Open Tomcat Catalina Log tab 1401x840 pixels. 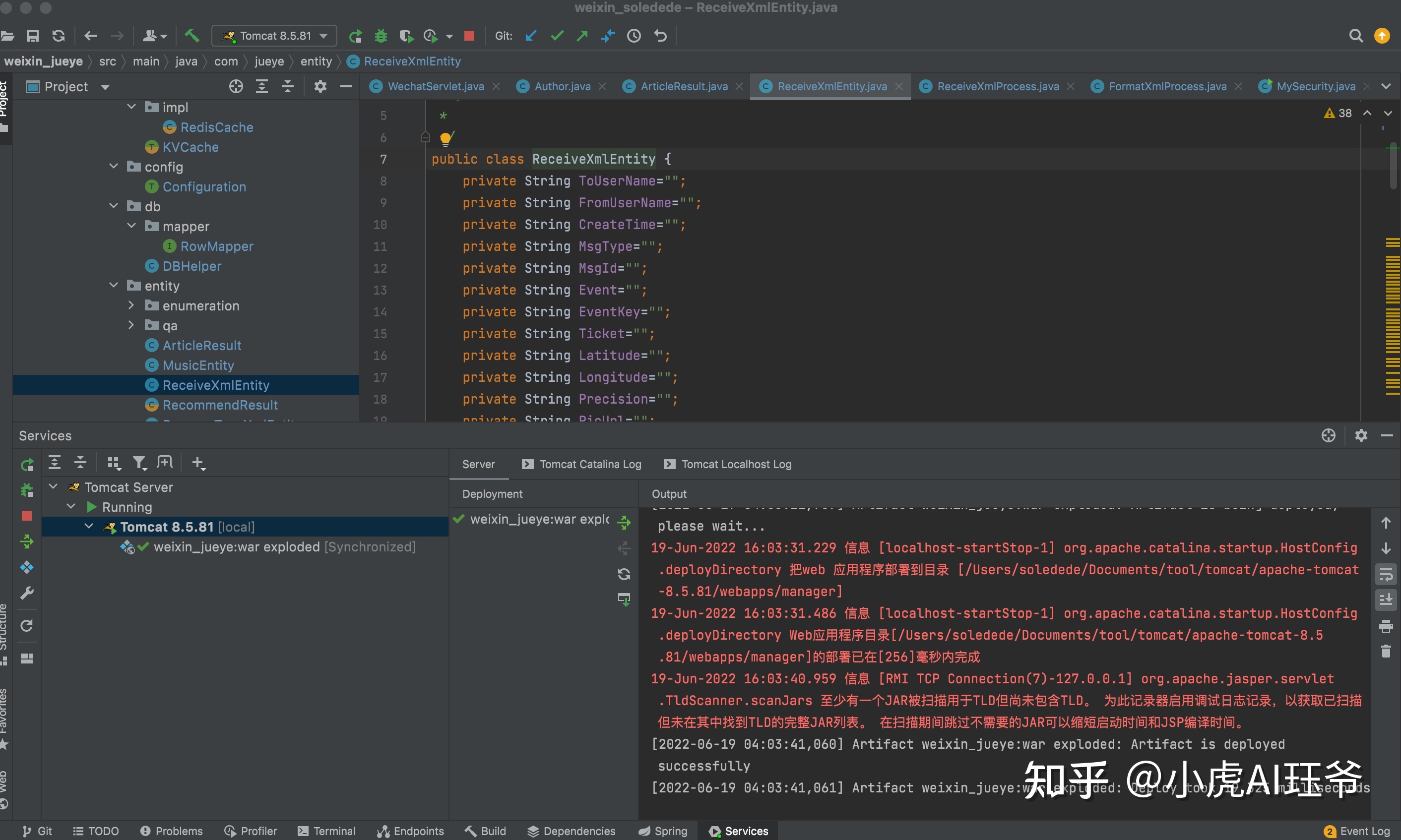(581, 464)
